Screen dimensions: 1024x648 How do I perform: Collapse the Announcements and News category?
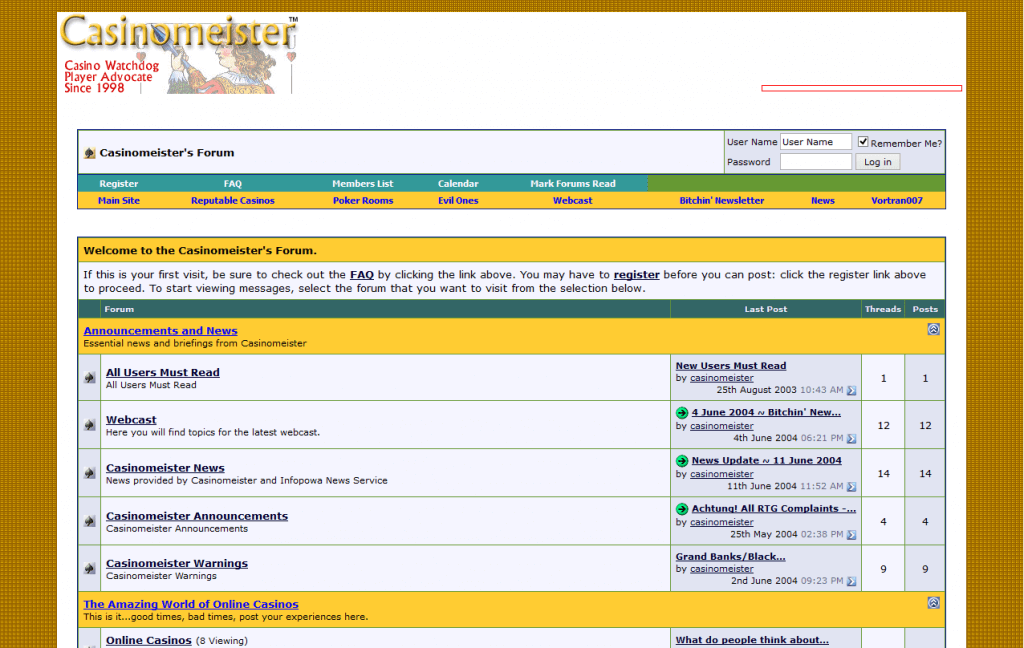click(933, 329)
